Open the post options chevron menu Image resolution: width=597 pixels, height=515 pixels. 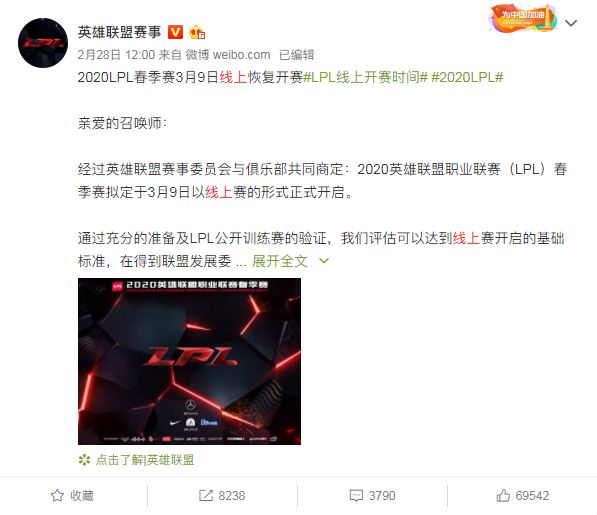[x=571, y=23]
